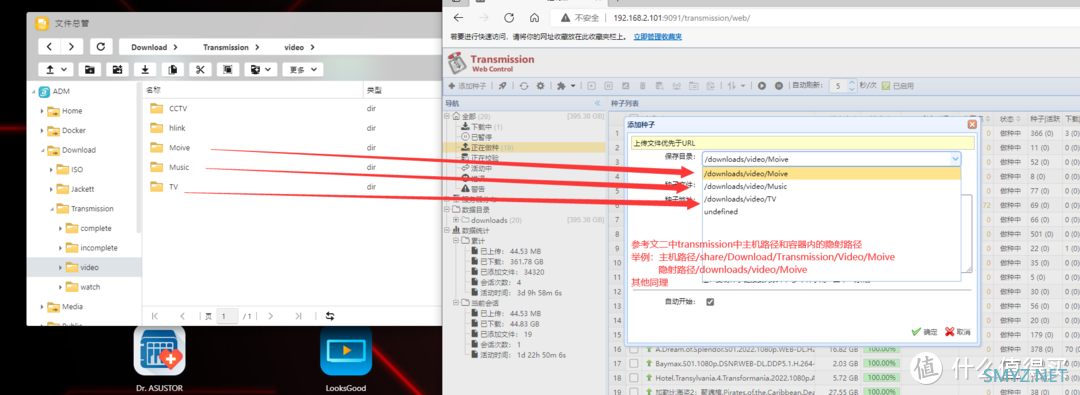Check row 17 Baymax torrent checkbox

click(x=634, y=364)
